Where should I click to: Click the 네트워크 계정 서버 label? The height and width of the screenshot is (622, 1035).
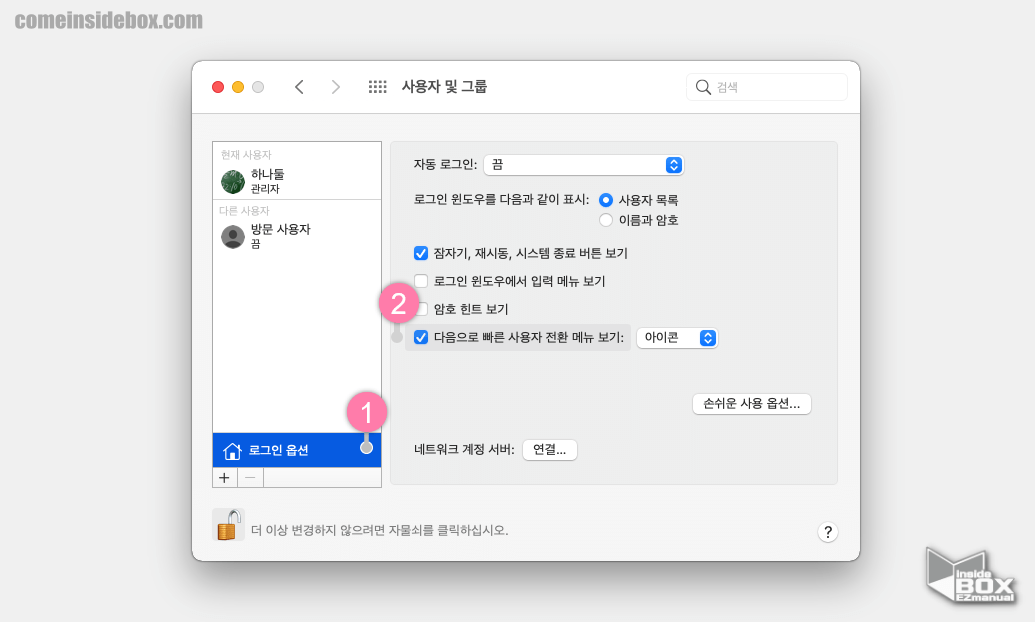[x=464, y=450]
